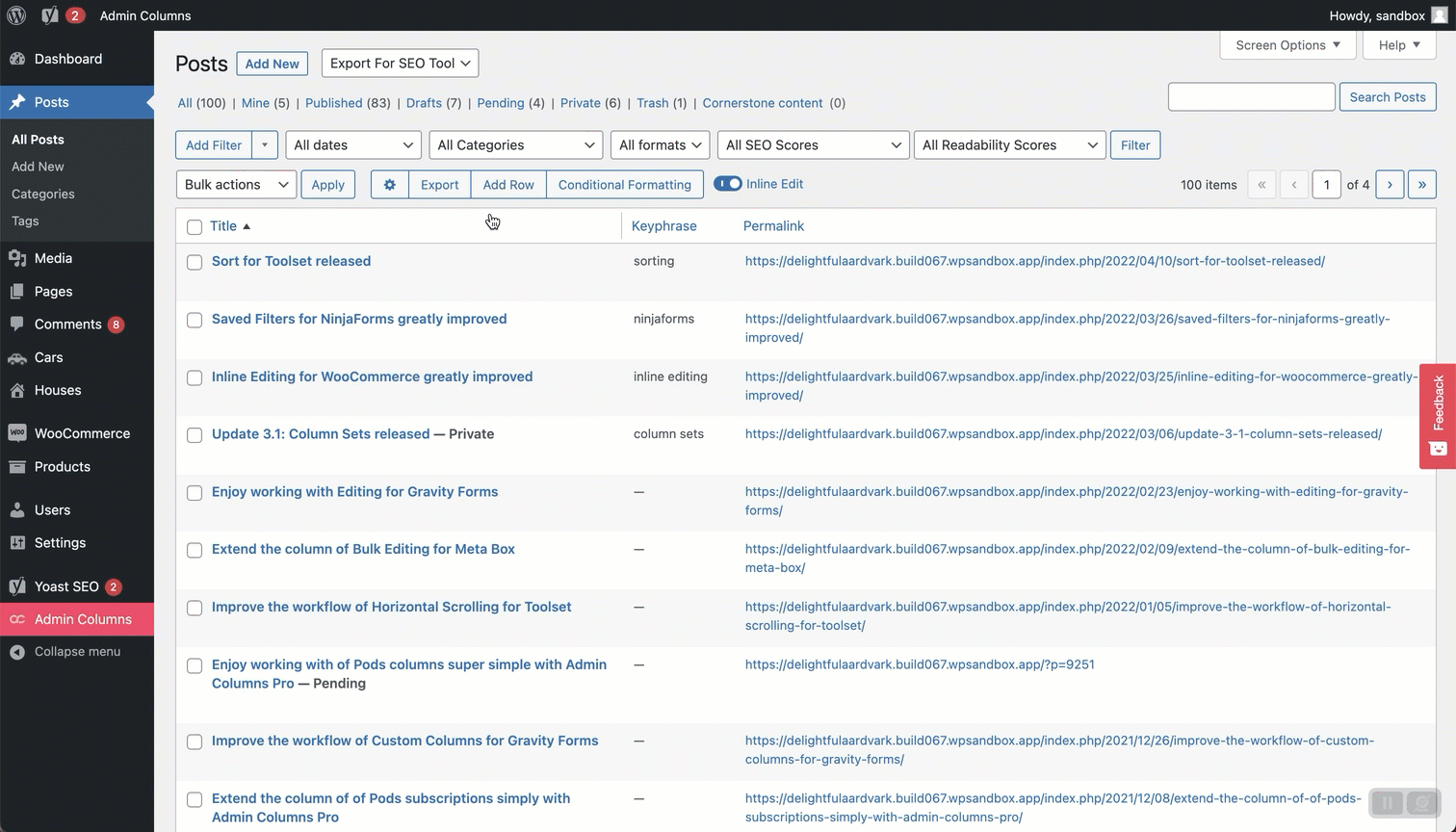Image resolution: width=1456 pixels, height=832 pixels.
Task: Click the Products icon in sidebar
Action: [17, 466]
